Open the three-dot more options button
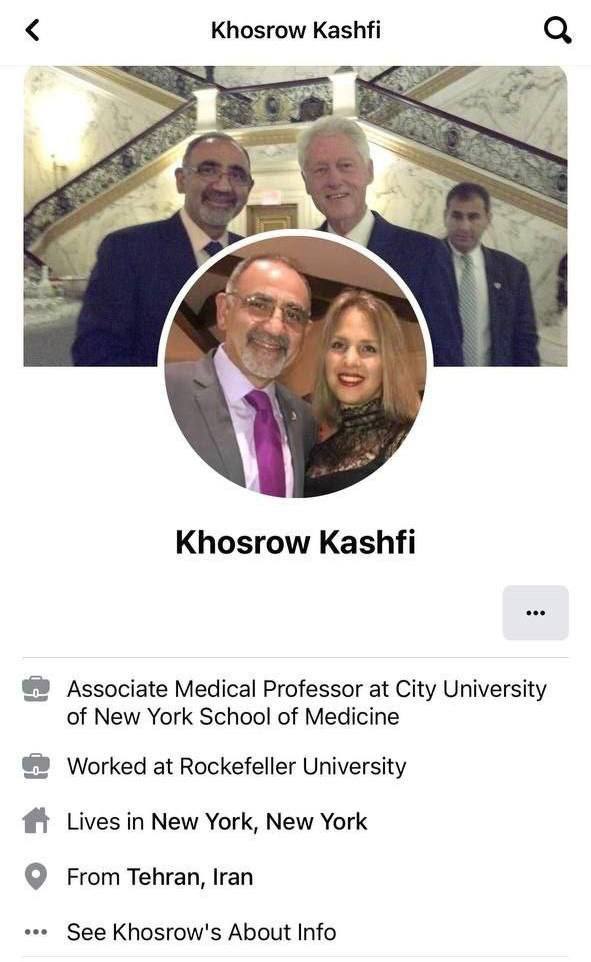591x962 pixels. tap(535, 612)
